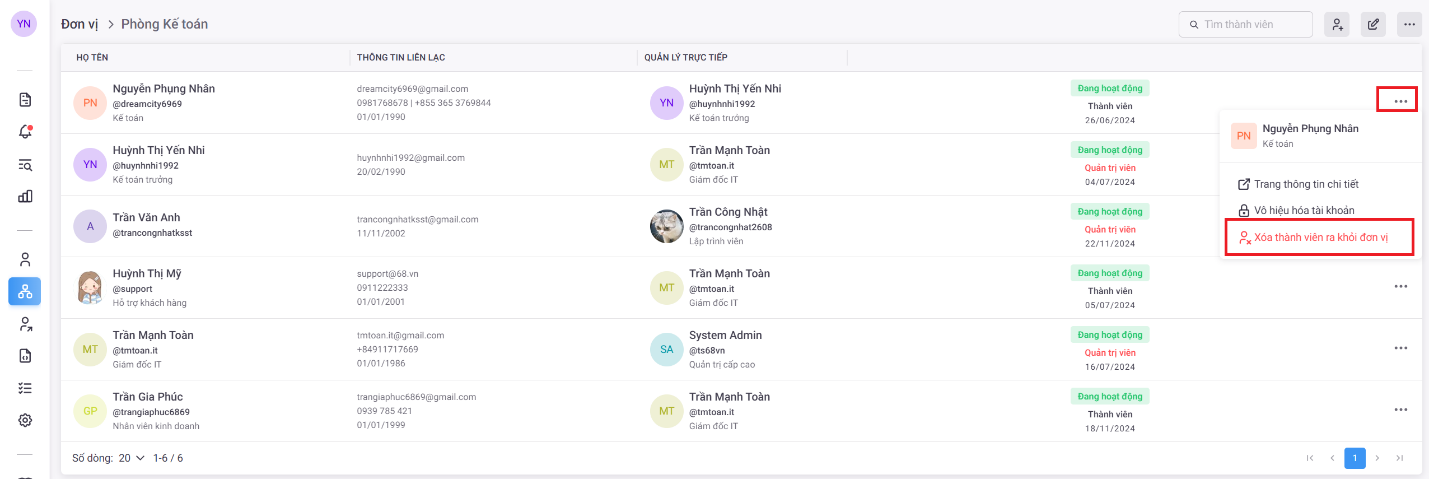The image size is (1429, 479).
Task: Click the organization units sidebar icon
Action: [25, 291]
